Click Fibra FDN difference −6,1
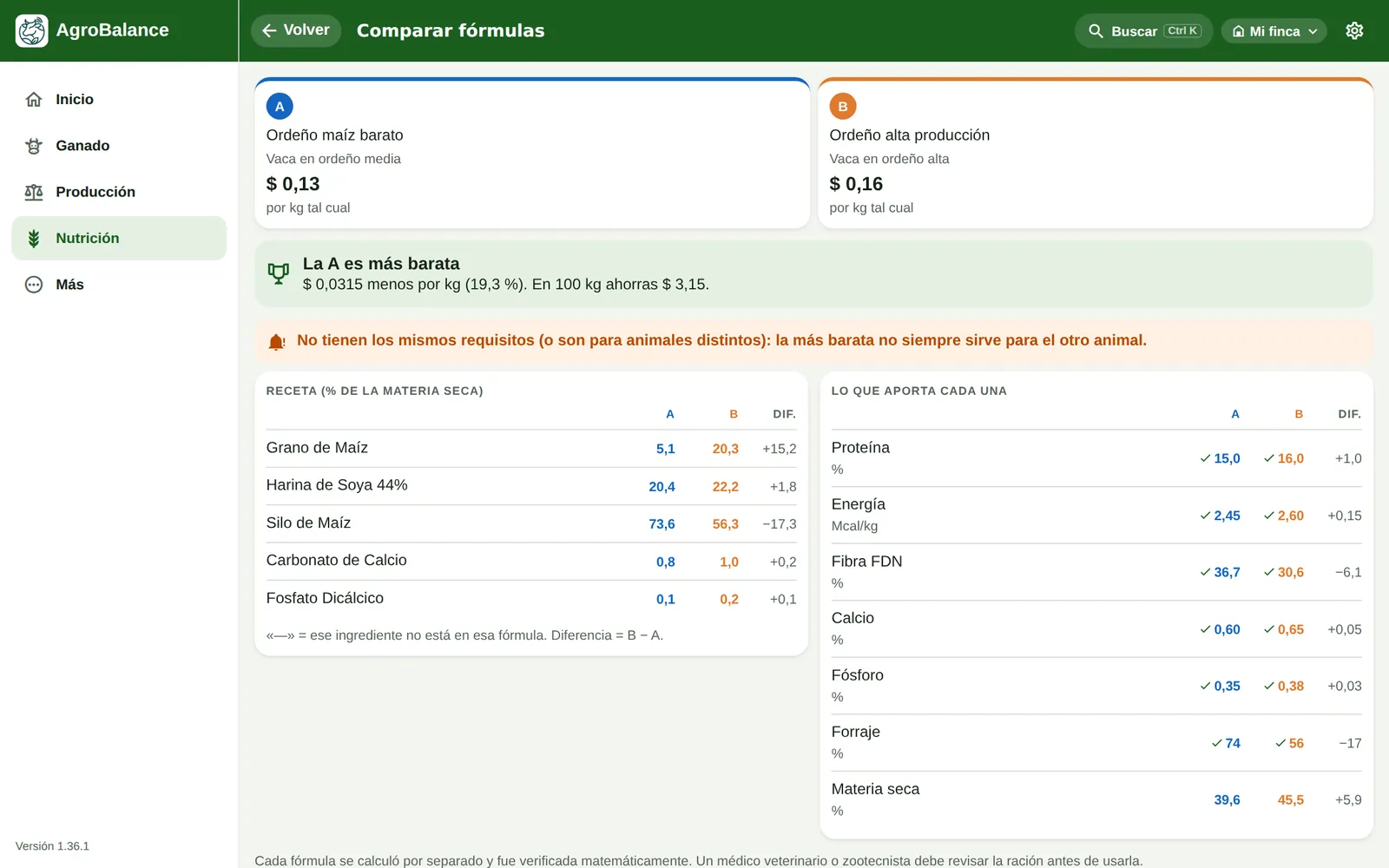The width and height of the screenshot is (1389, 868). (1348, 573)
